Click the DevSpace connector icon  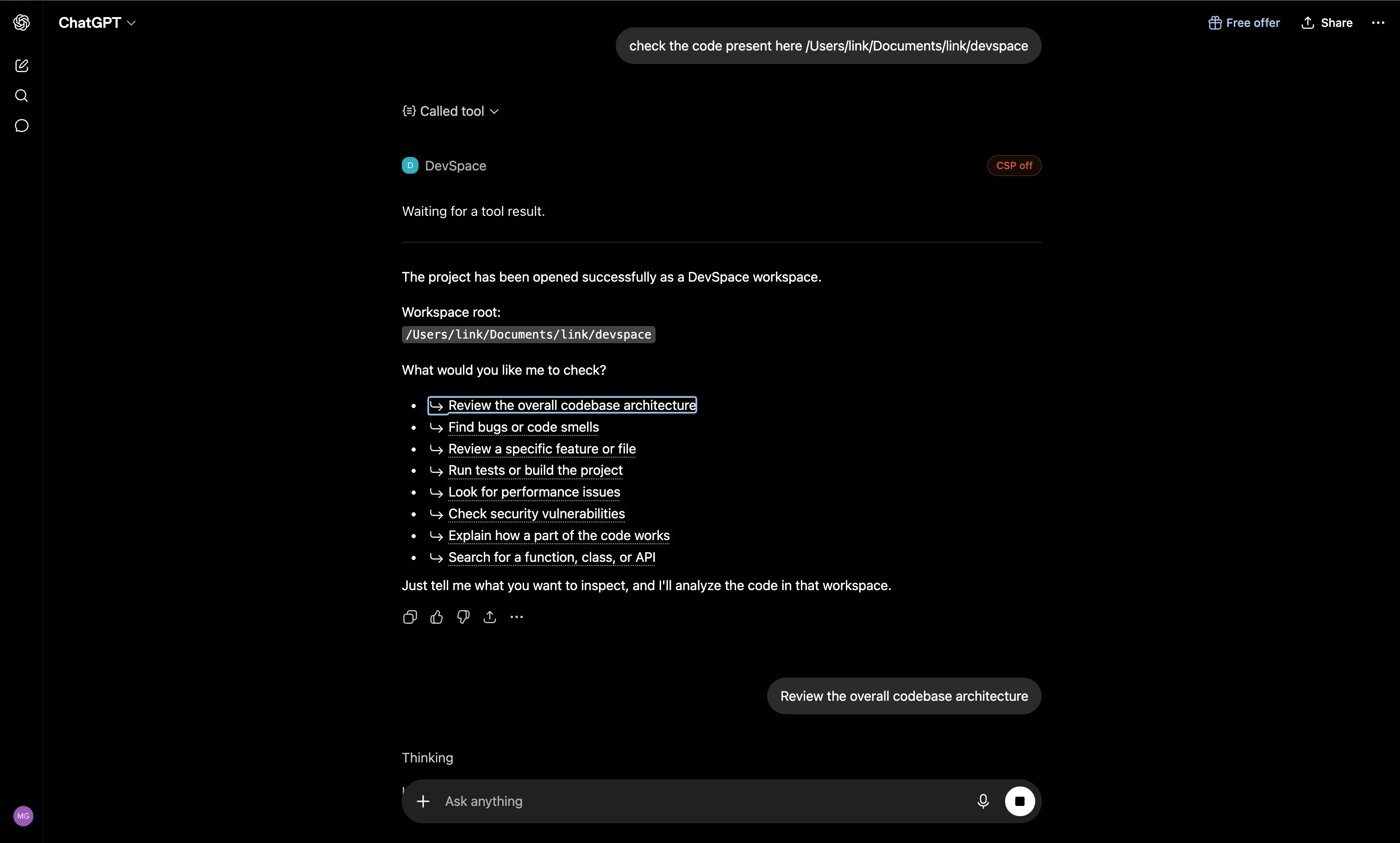pos(410,165)
